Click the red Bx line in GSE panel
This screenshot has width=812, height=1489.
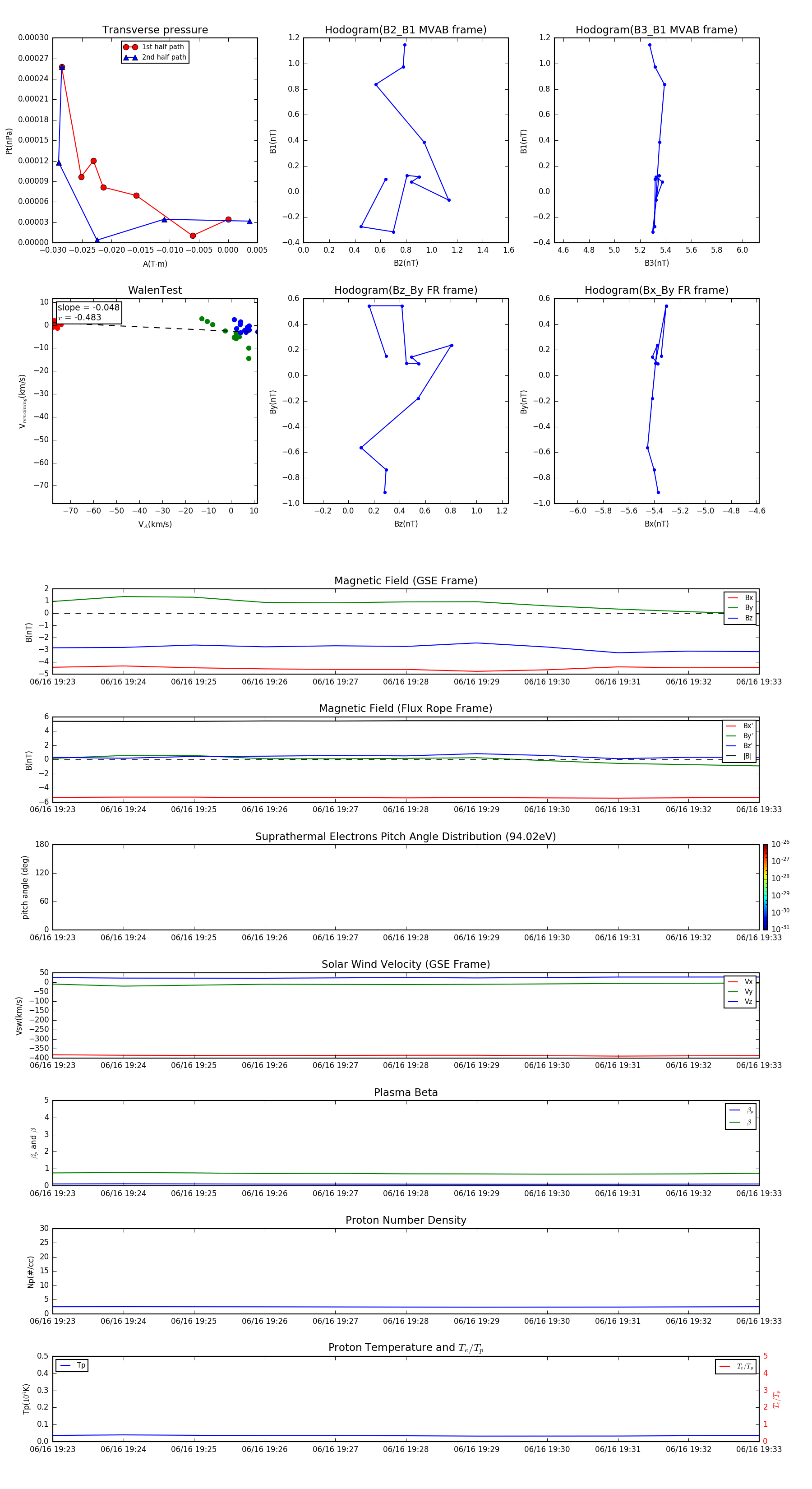406,669
